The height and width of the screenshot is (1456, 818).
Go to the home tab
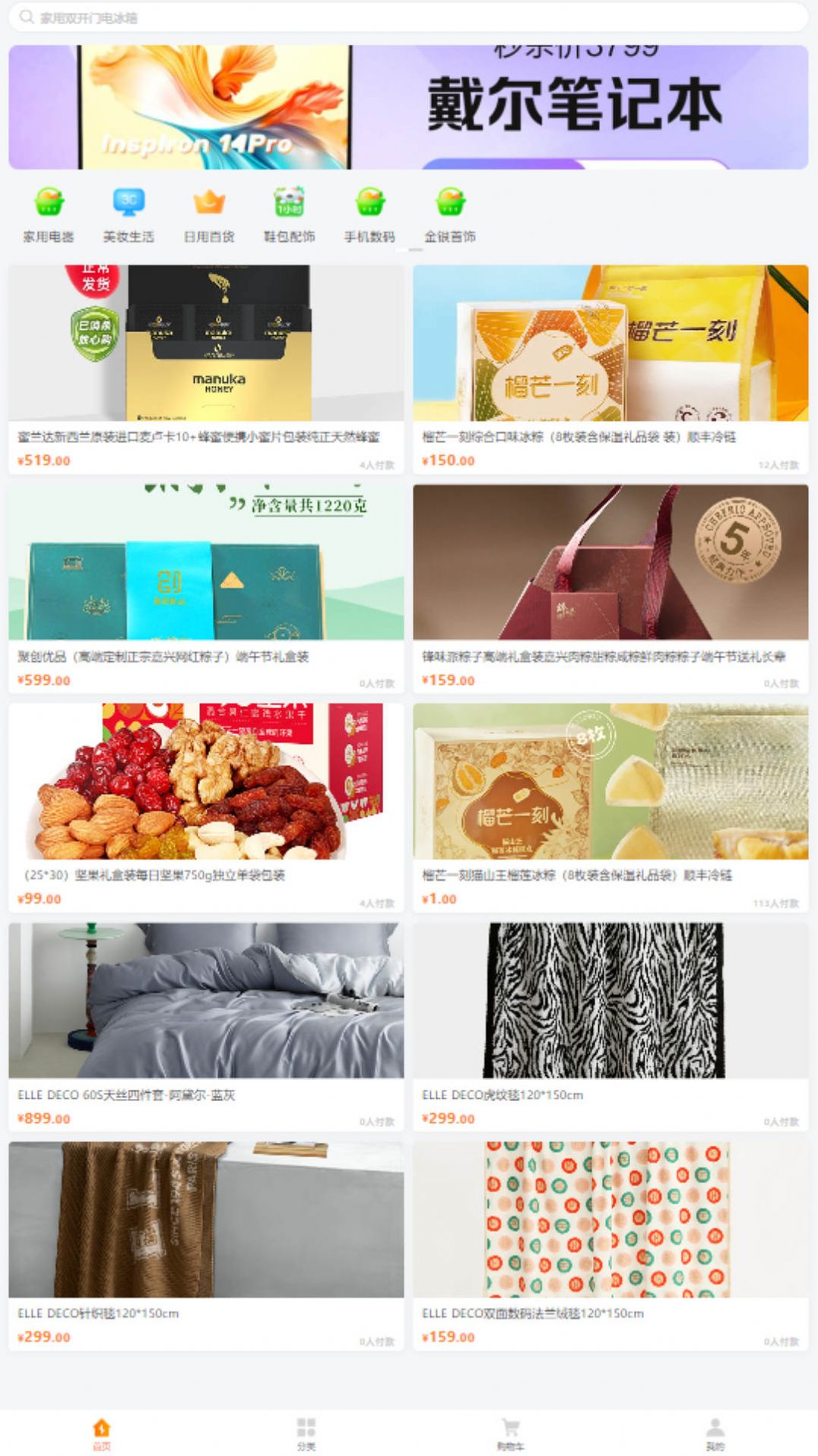pyautogui.click(x=102, y=1433)
